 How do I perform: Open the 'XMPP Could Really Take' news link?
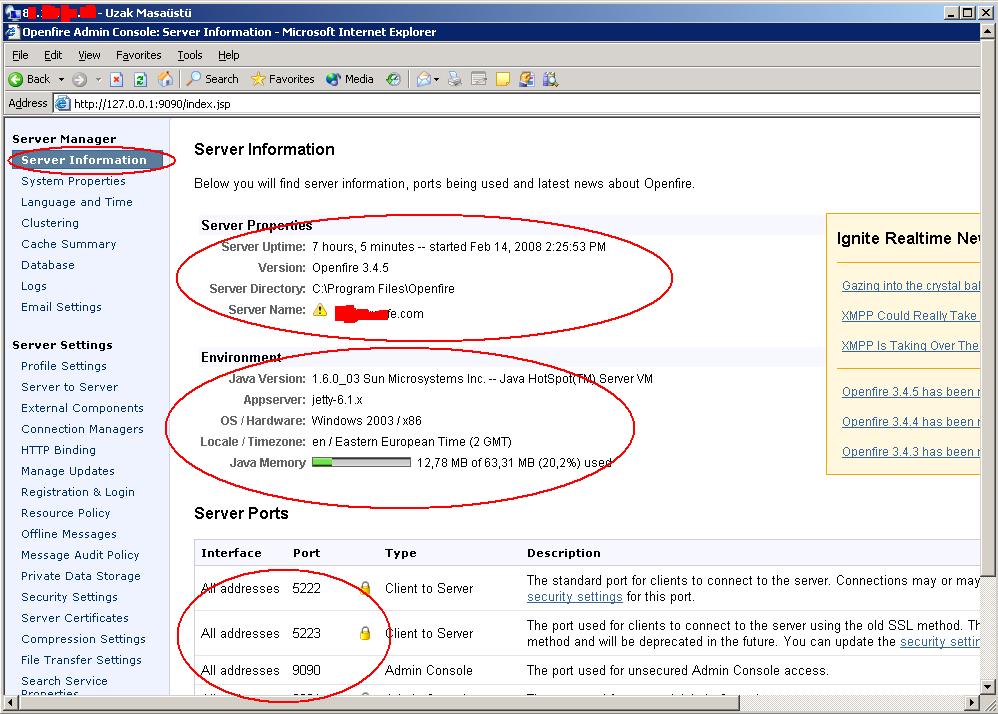909,316
